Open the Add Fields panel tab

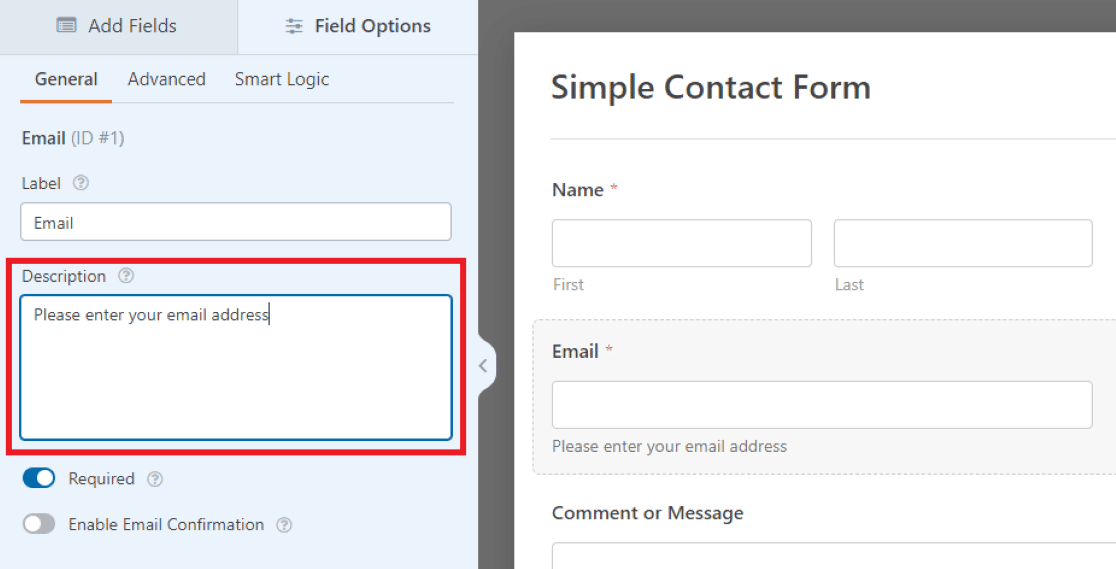[118, 26]
